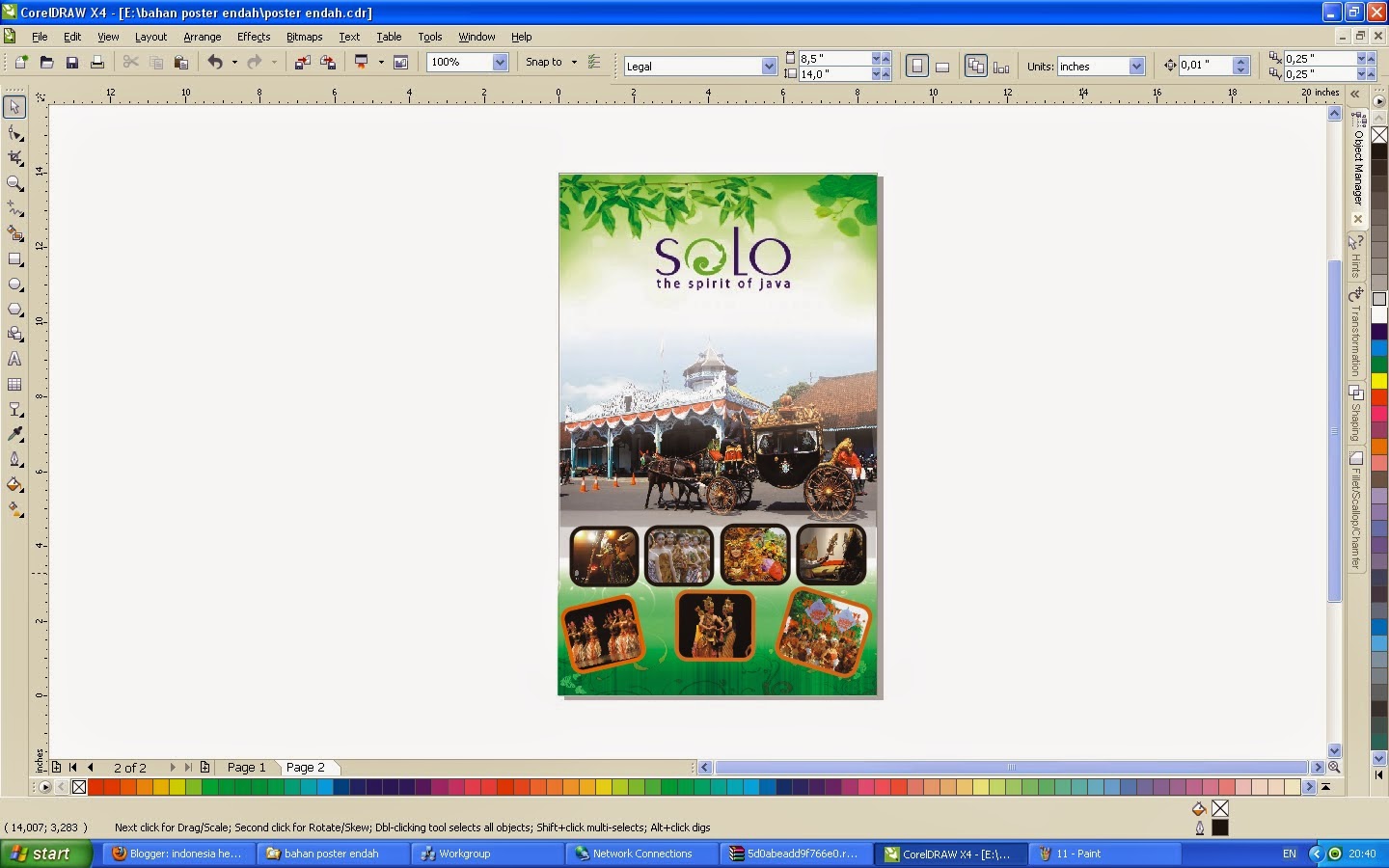Print the document

[x=96, y=62]
